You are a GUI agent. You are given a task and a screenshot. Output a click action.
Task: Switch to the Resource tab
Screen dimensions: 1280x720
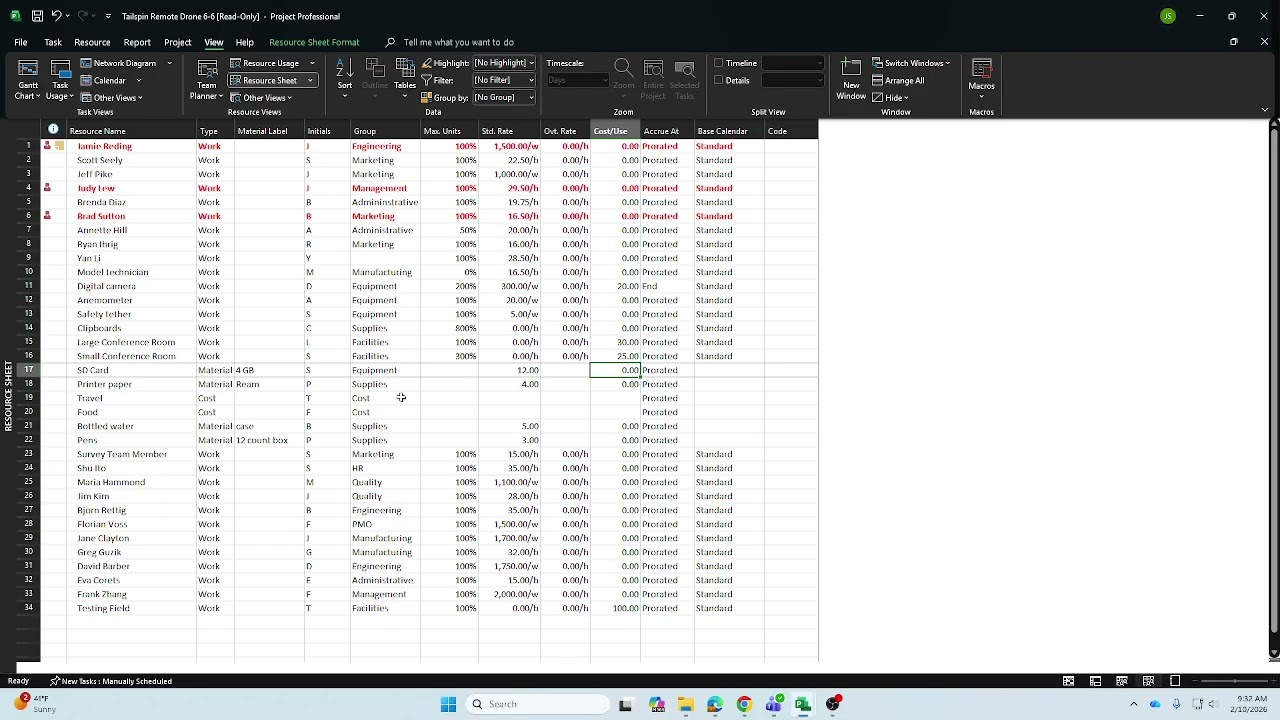(x=92, y=42)
